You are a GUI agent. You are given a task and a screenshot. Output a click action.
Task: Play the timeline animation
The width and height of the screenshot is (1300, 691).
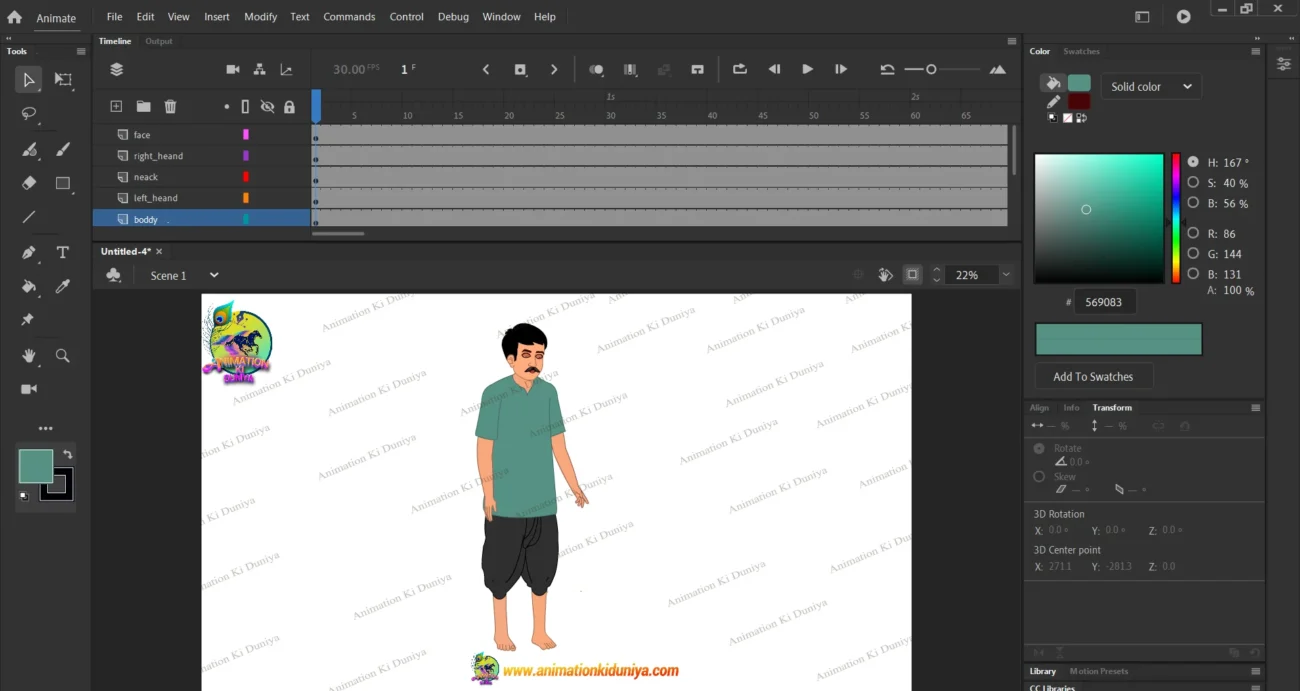(x=807, y=69)
